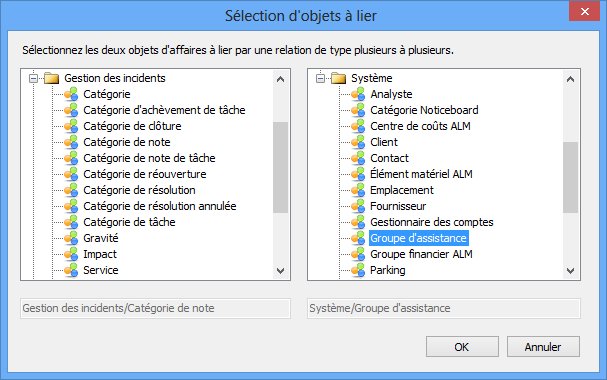Confirm selection with the OK button
The width and height of the screenshot is (607, 380).
[x=462, y=347]
